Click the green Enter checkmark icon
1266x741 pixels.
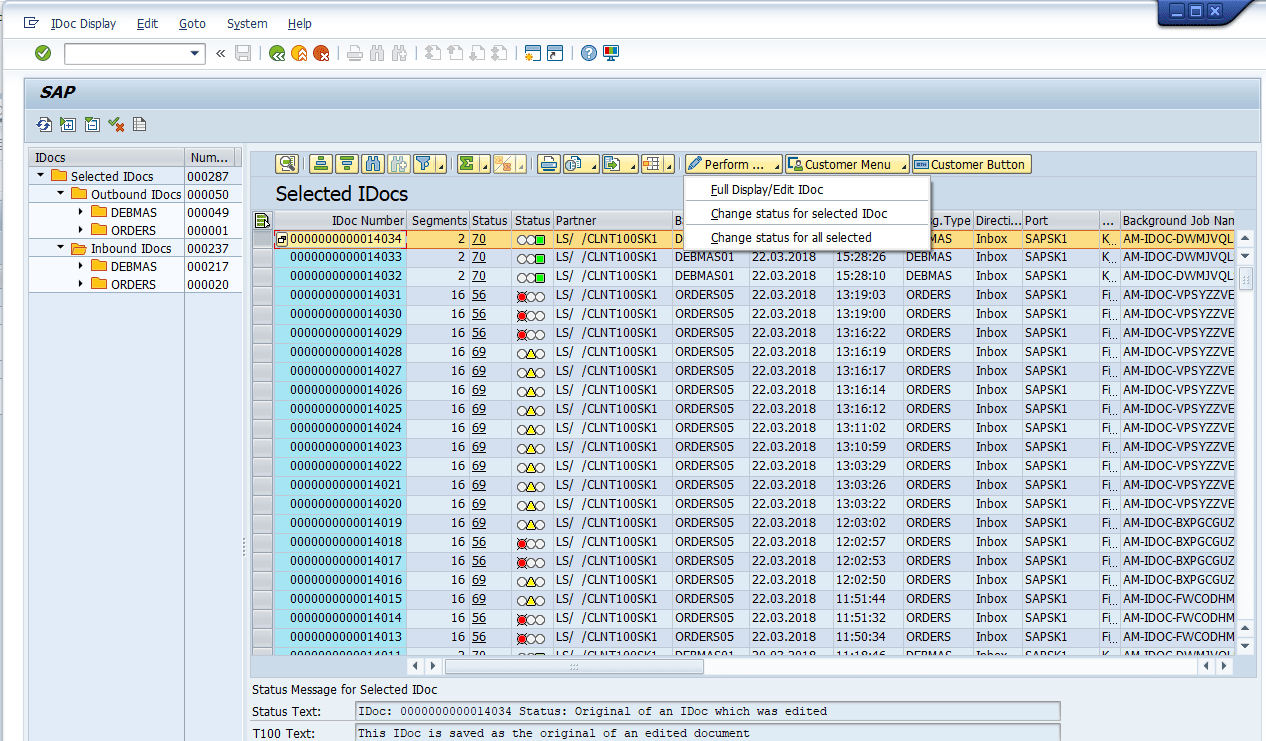(43, 53)
